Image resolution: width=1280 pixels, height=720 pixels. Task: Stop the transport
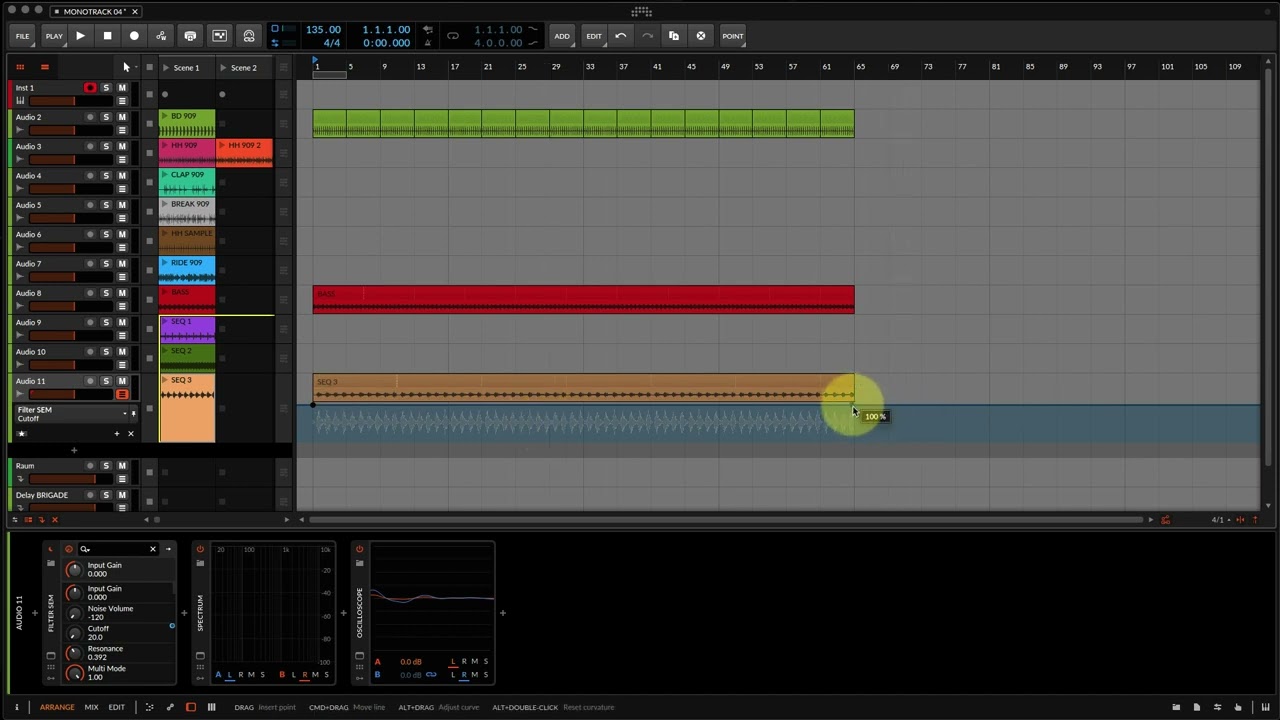107,36
